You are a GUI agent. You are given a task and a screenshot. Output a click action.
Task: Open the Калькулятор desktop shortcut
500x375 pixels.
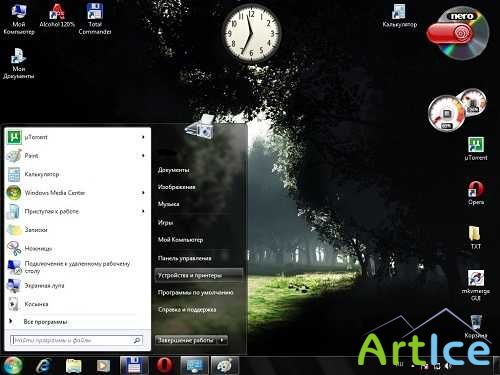(399, 16)
